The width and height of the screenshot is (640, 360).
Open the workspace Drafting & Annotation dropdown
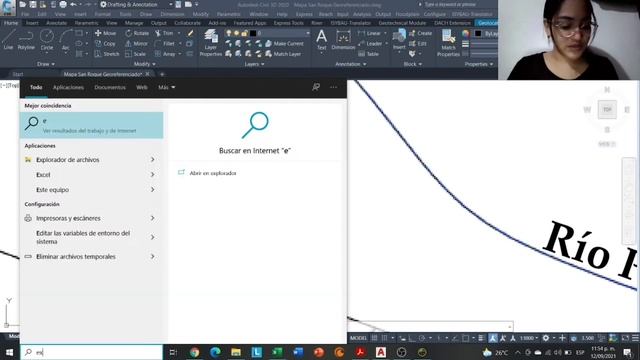point(137,4)
